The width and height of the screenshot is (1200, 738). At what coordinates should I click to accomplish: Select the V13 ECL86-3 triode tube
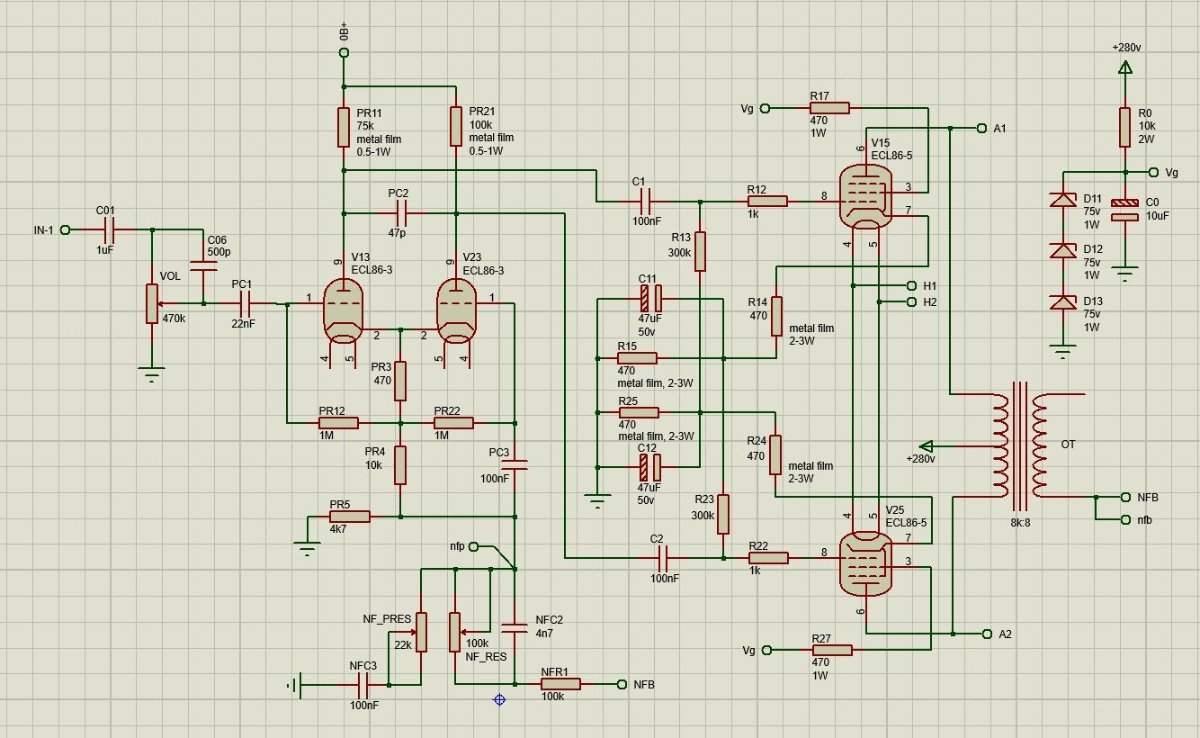point(342,311)
